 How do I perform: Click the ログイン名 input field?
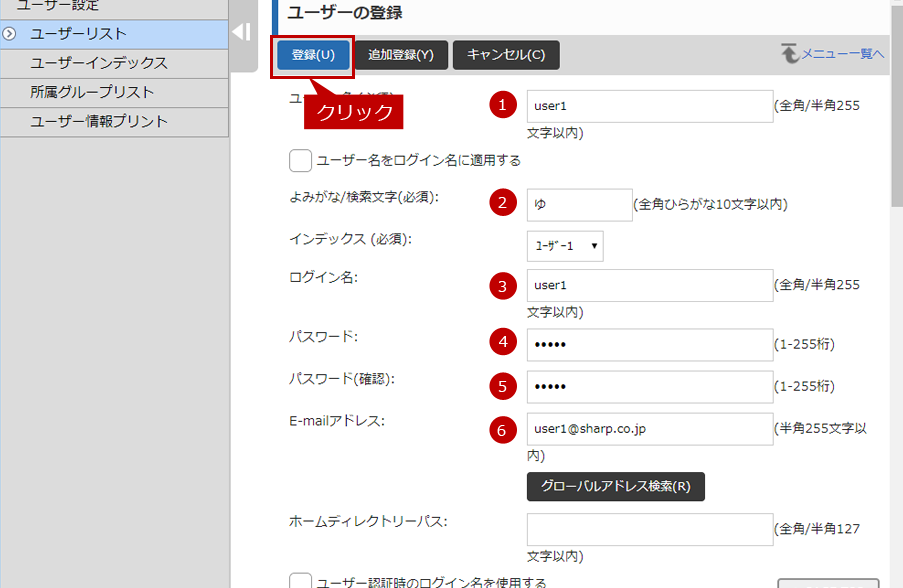[650, 285]
